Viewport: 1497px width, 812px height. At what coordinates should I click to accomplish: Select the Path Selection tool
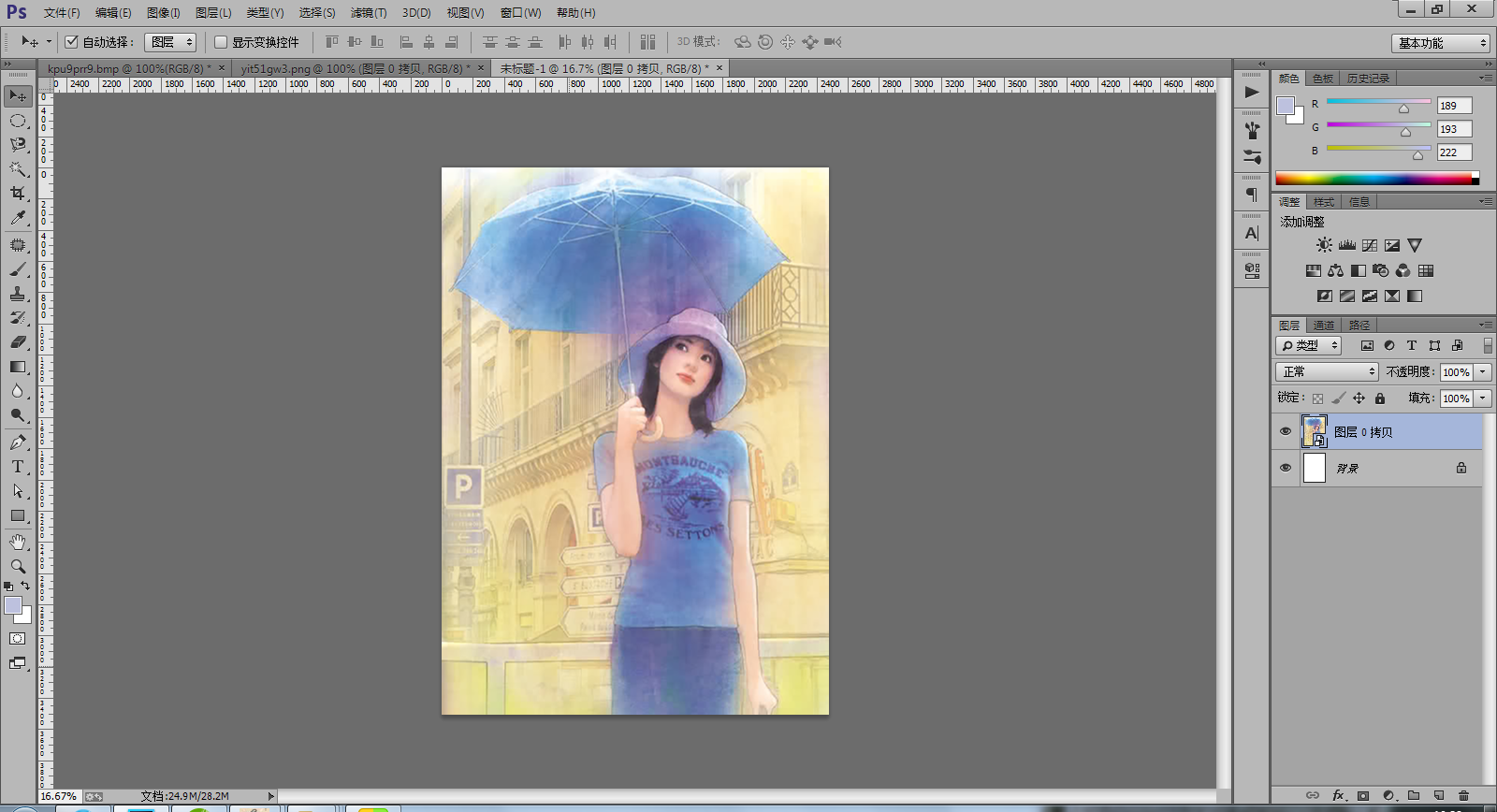18,491
